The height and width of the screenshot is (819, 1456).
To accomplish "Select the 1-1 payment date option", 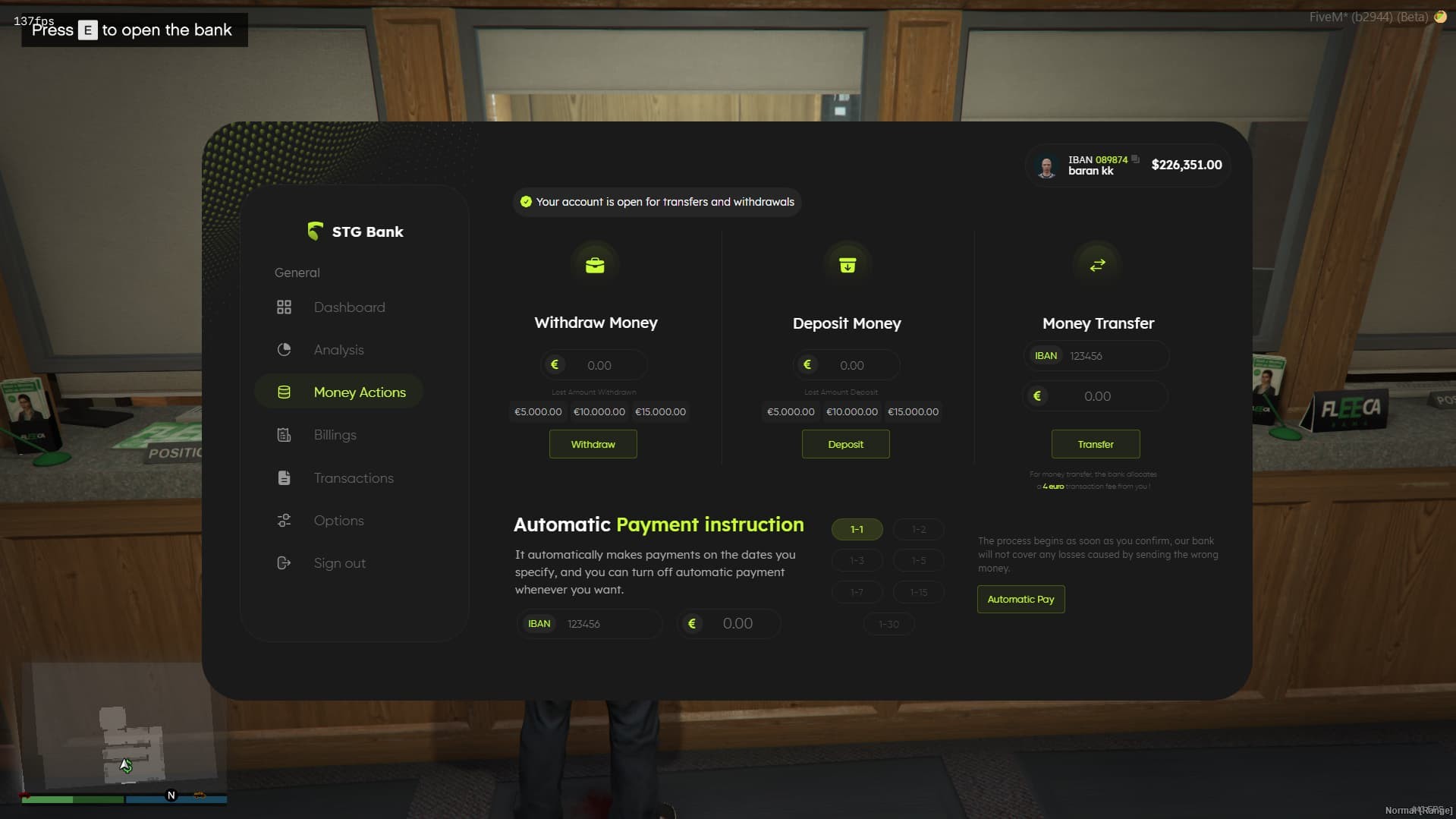I will pos(857,529).
